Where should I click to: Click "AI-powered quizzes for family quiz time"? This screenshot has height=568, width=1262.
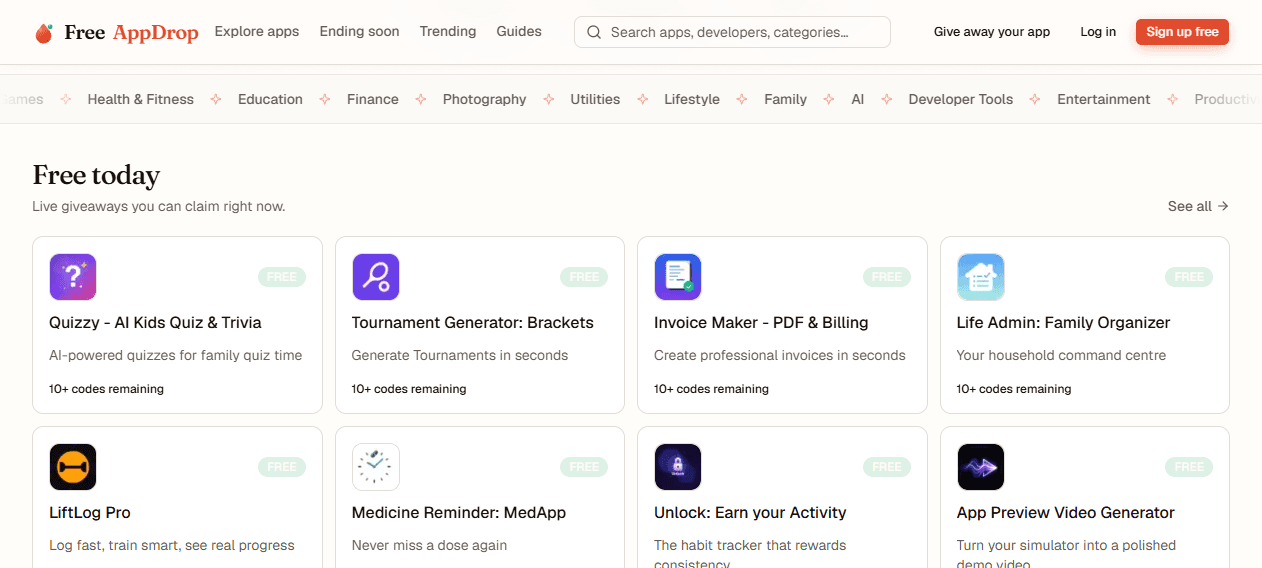[175, 355]
